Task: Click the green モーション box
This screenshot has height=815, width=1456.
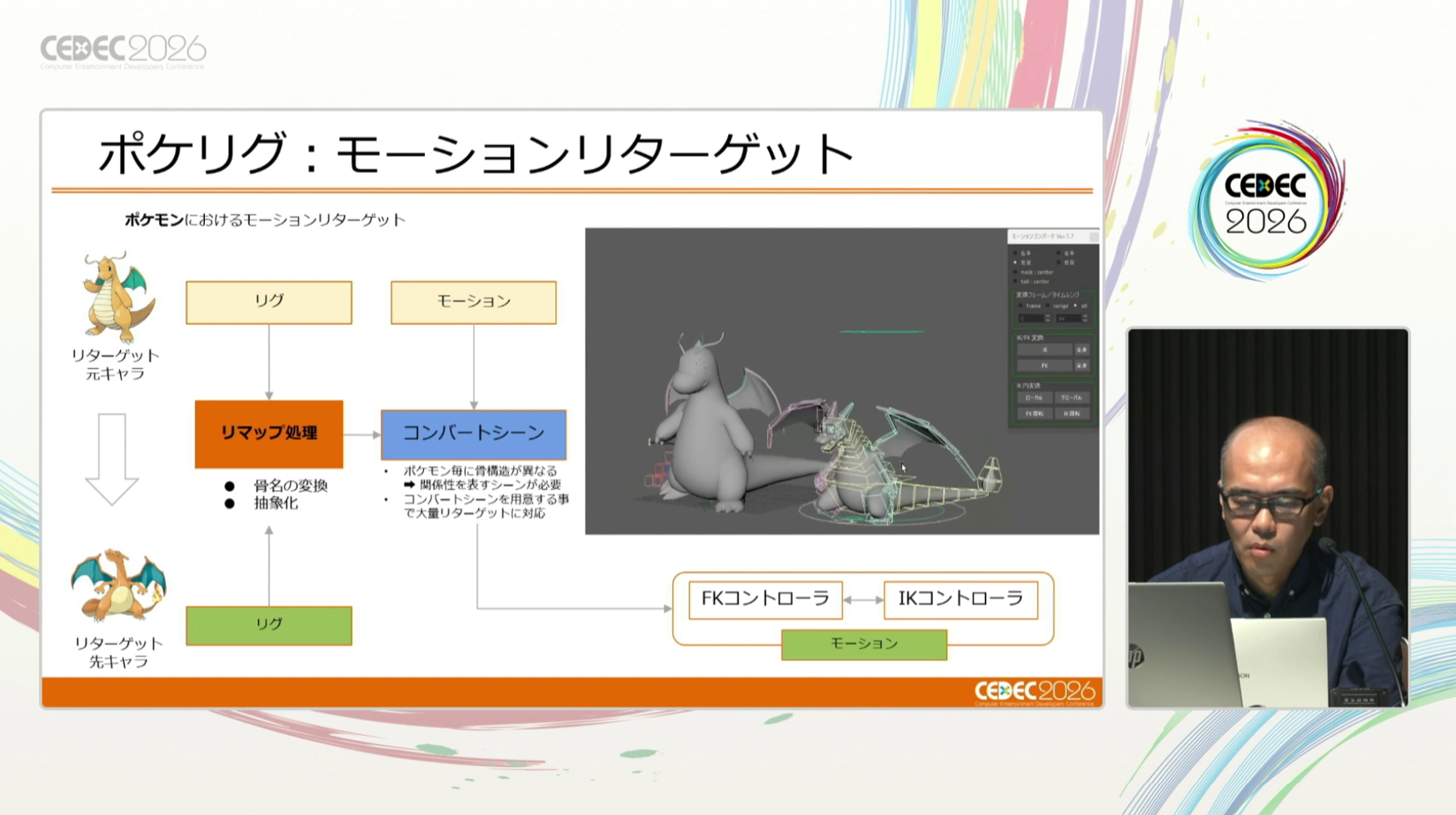Action: pyautogui.click(x=864, y=644)
